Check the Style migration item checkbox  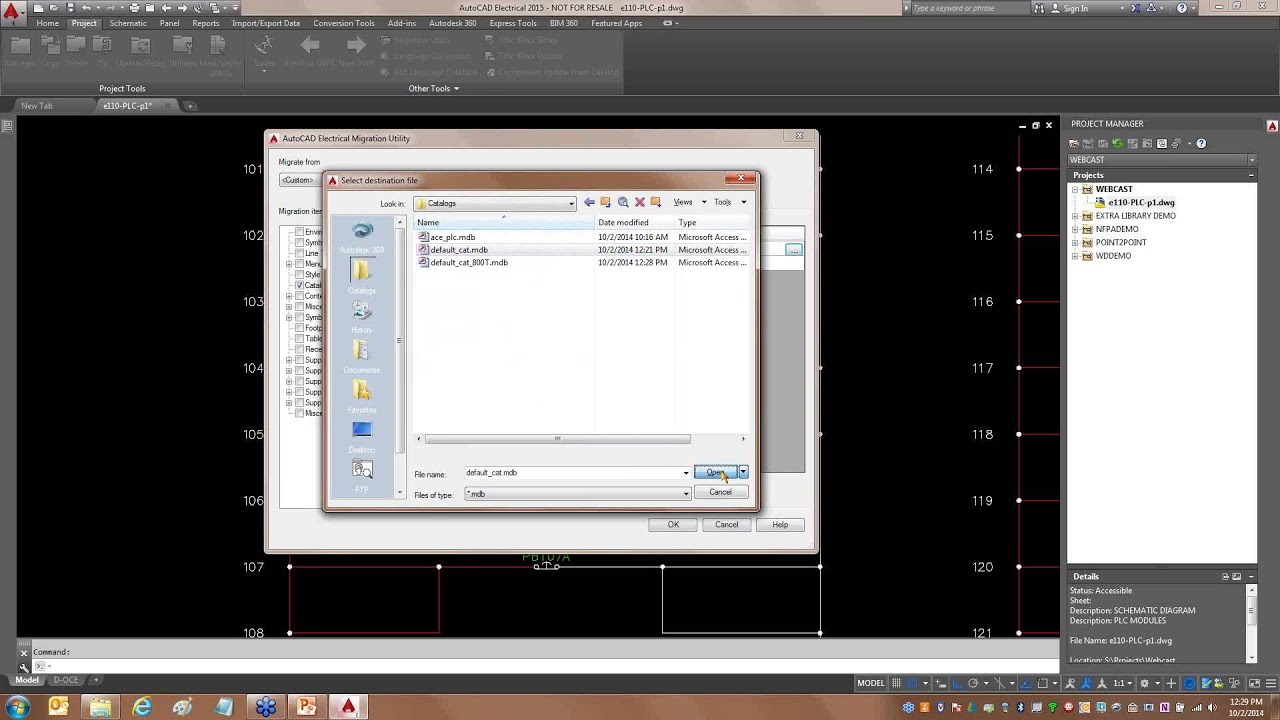click(x=299, y=274)
